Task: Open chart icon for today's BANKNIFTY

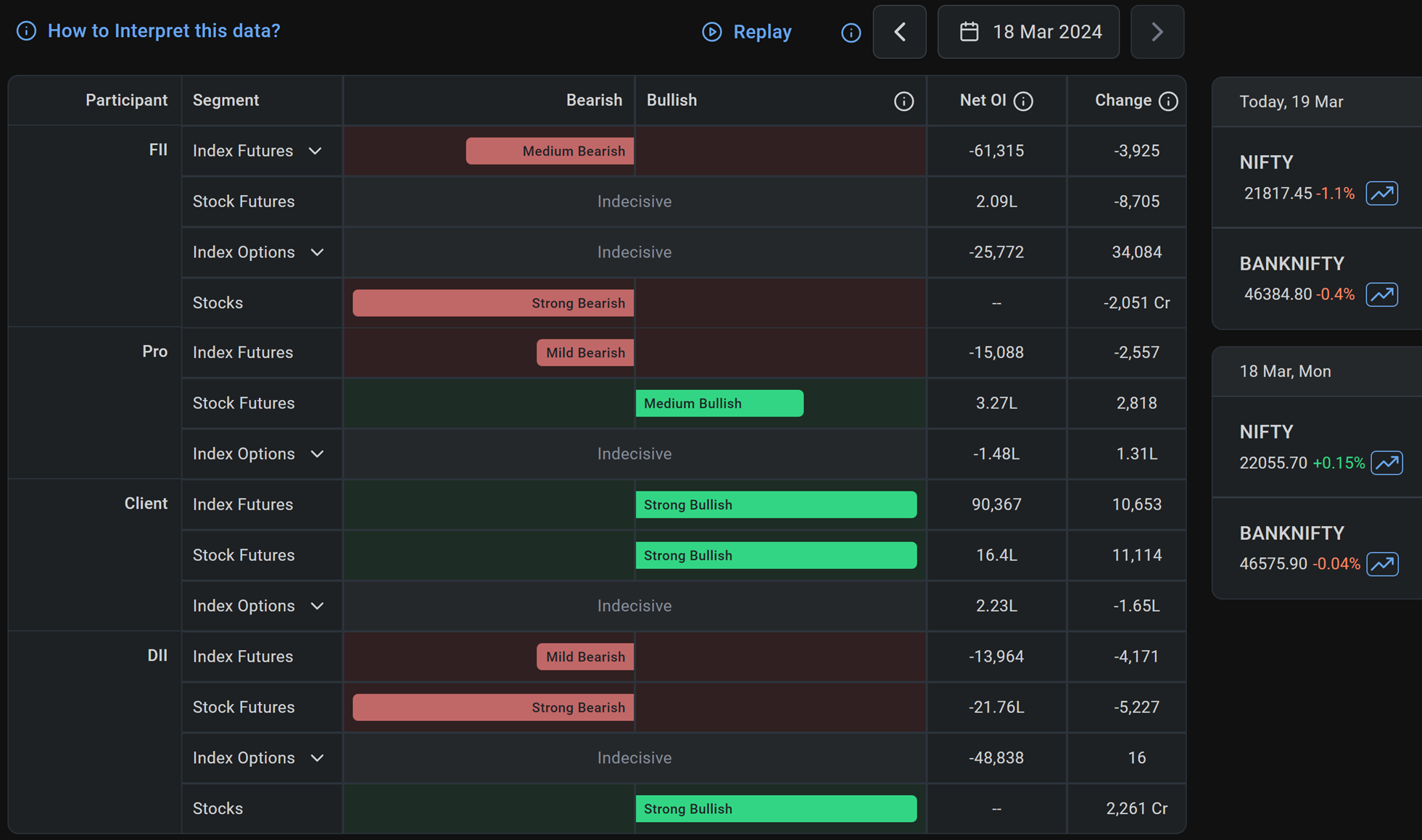Action: [1381, 294]
